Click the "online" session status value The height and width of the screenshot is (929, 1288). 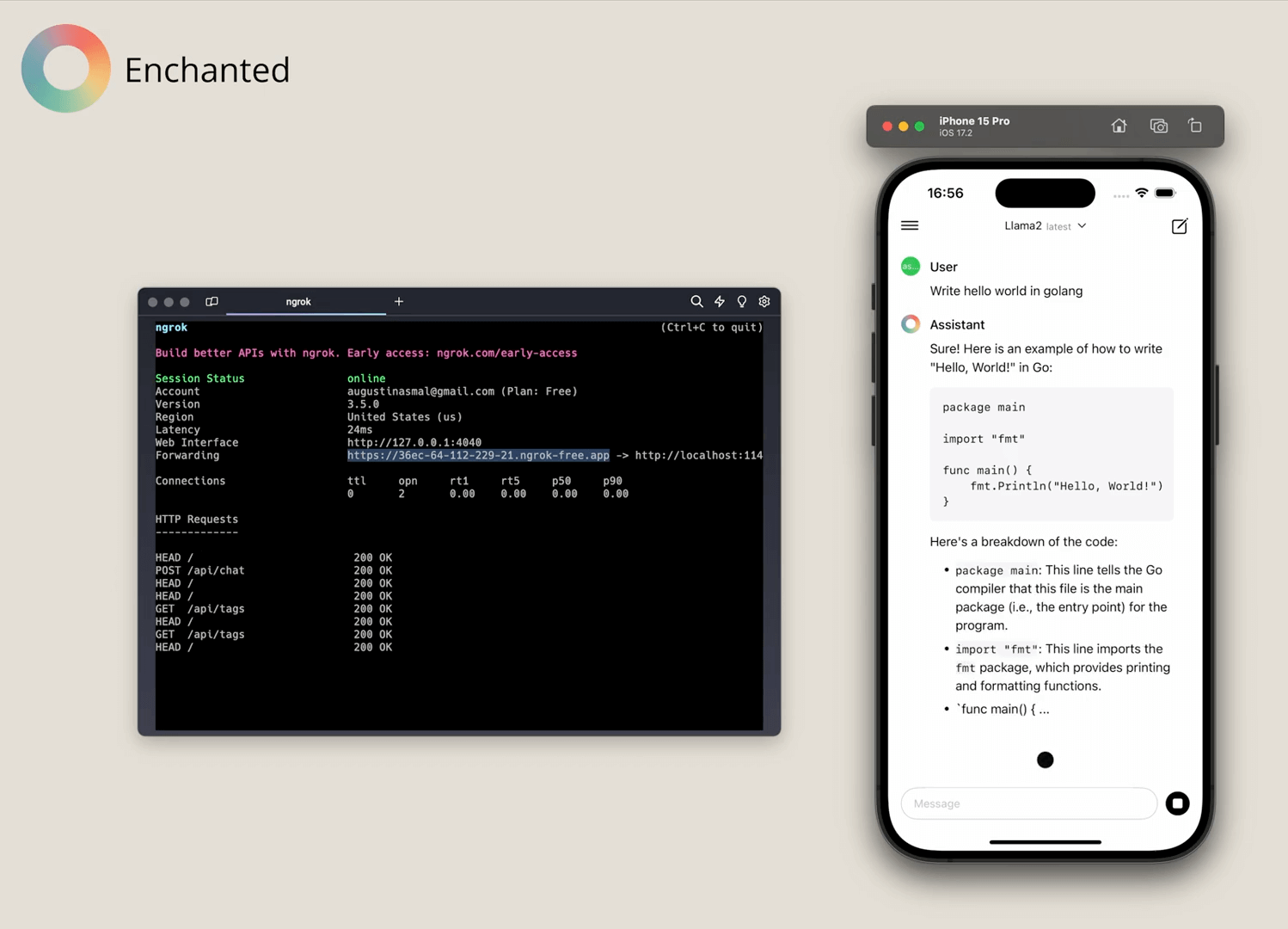(x=366, y=378)
